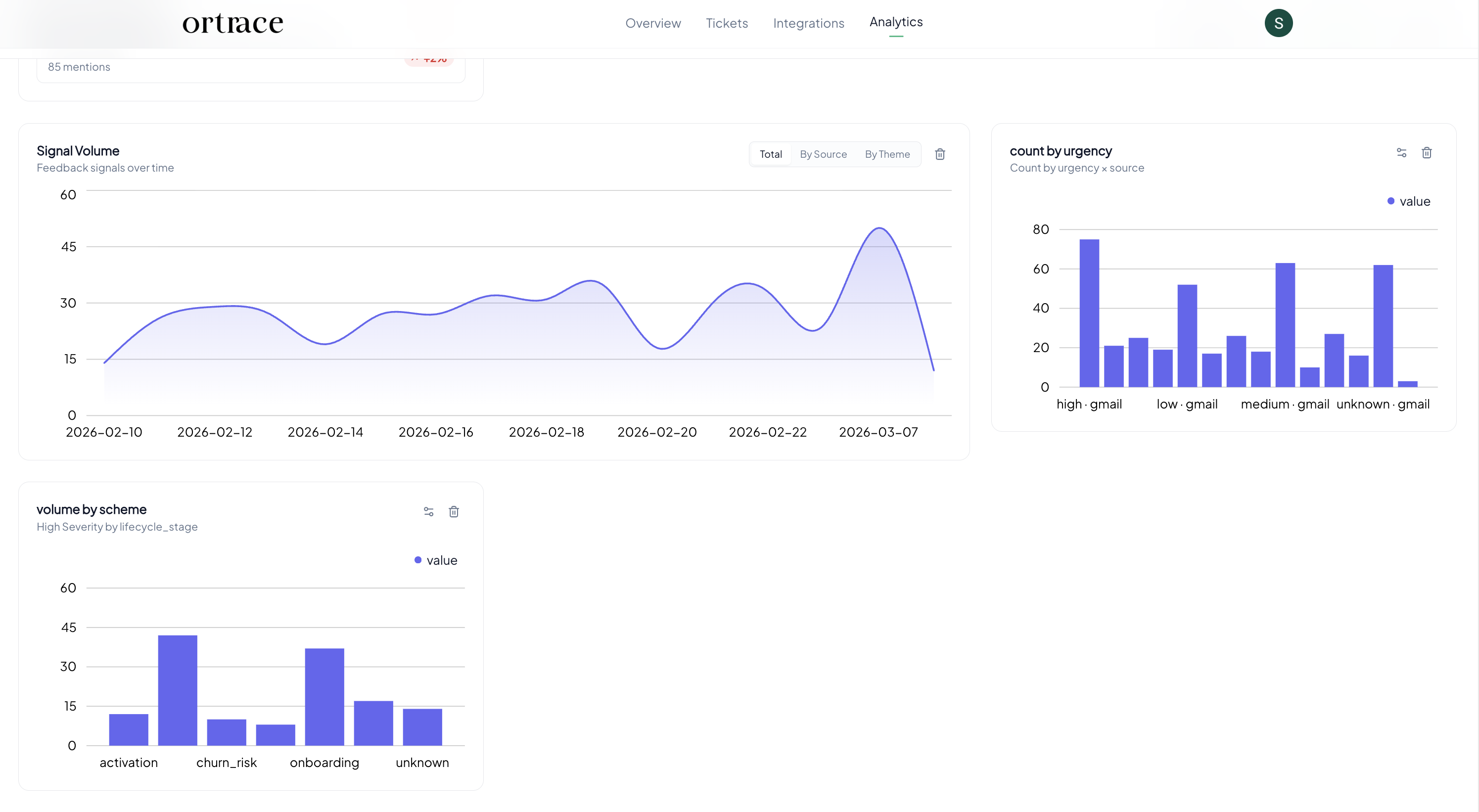Open settings for volume by scheme chart

click(428, 511)
